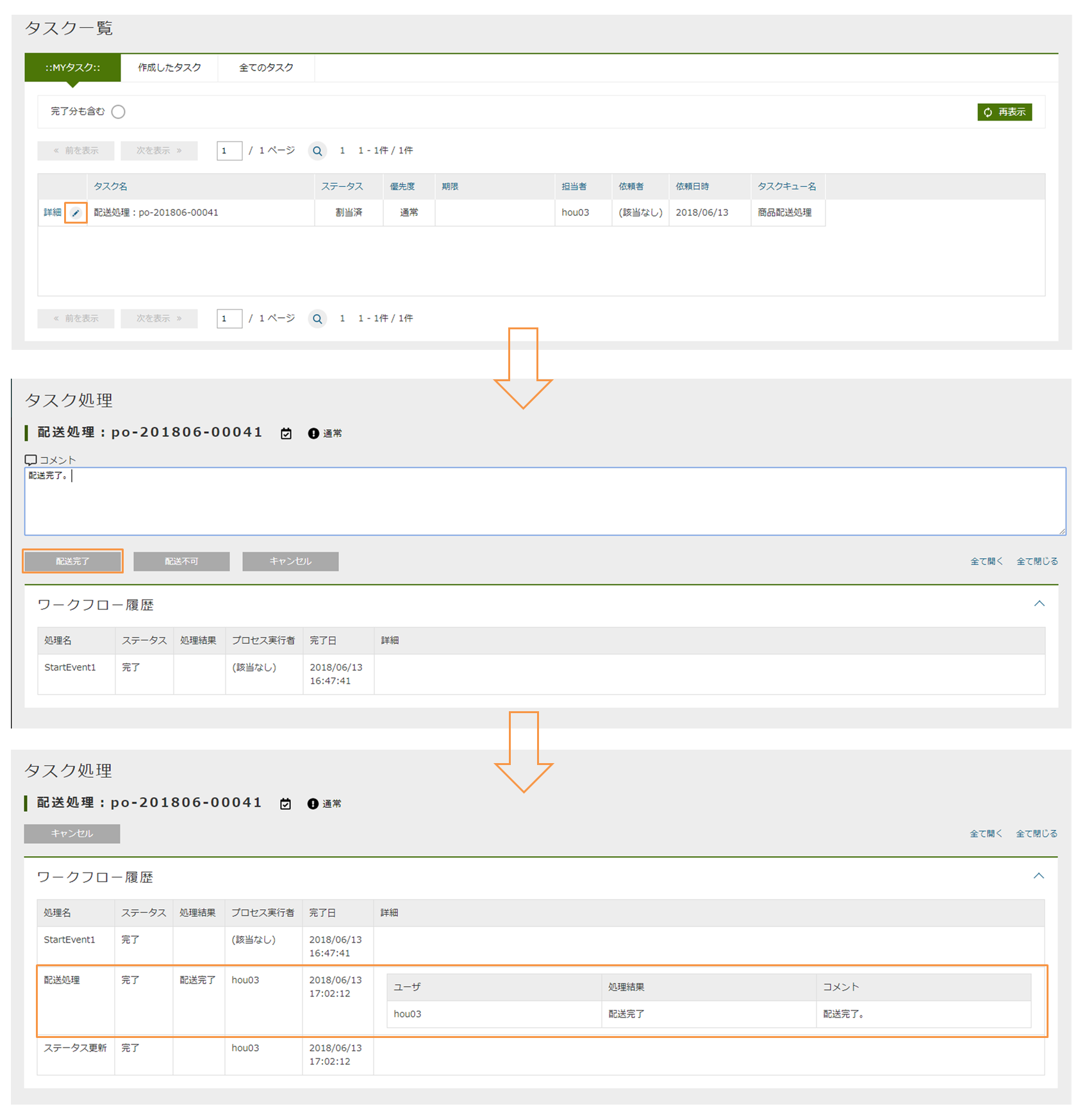The width and height of the screenshot is (1078, 1120).
Task: Click 2018/06/13 17:02:12 in the 配送処理 row
Action: tap(335, 987)
